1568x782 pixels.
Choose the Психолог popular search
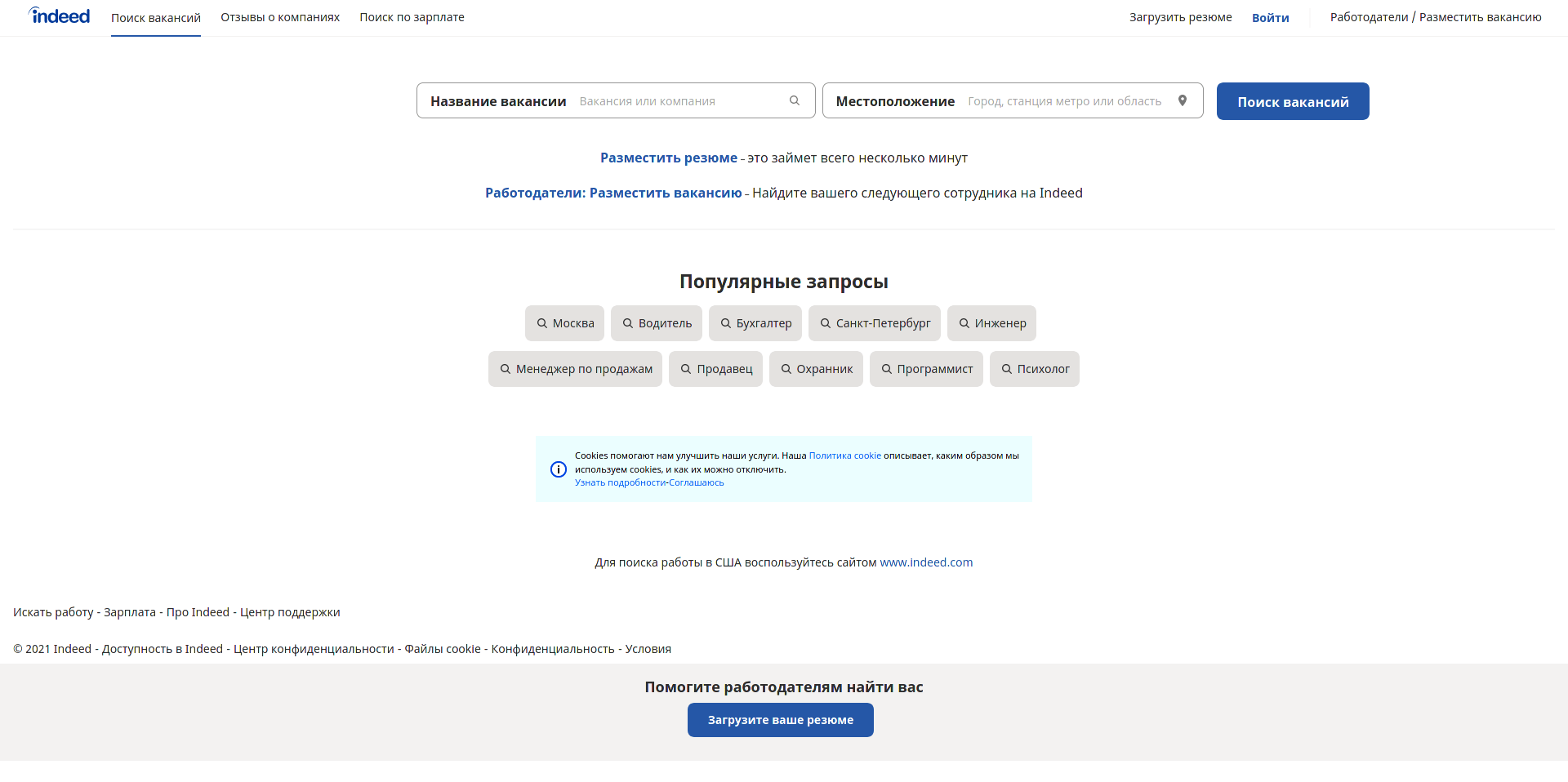click(1034, 369)
